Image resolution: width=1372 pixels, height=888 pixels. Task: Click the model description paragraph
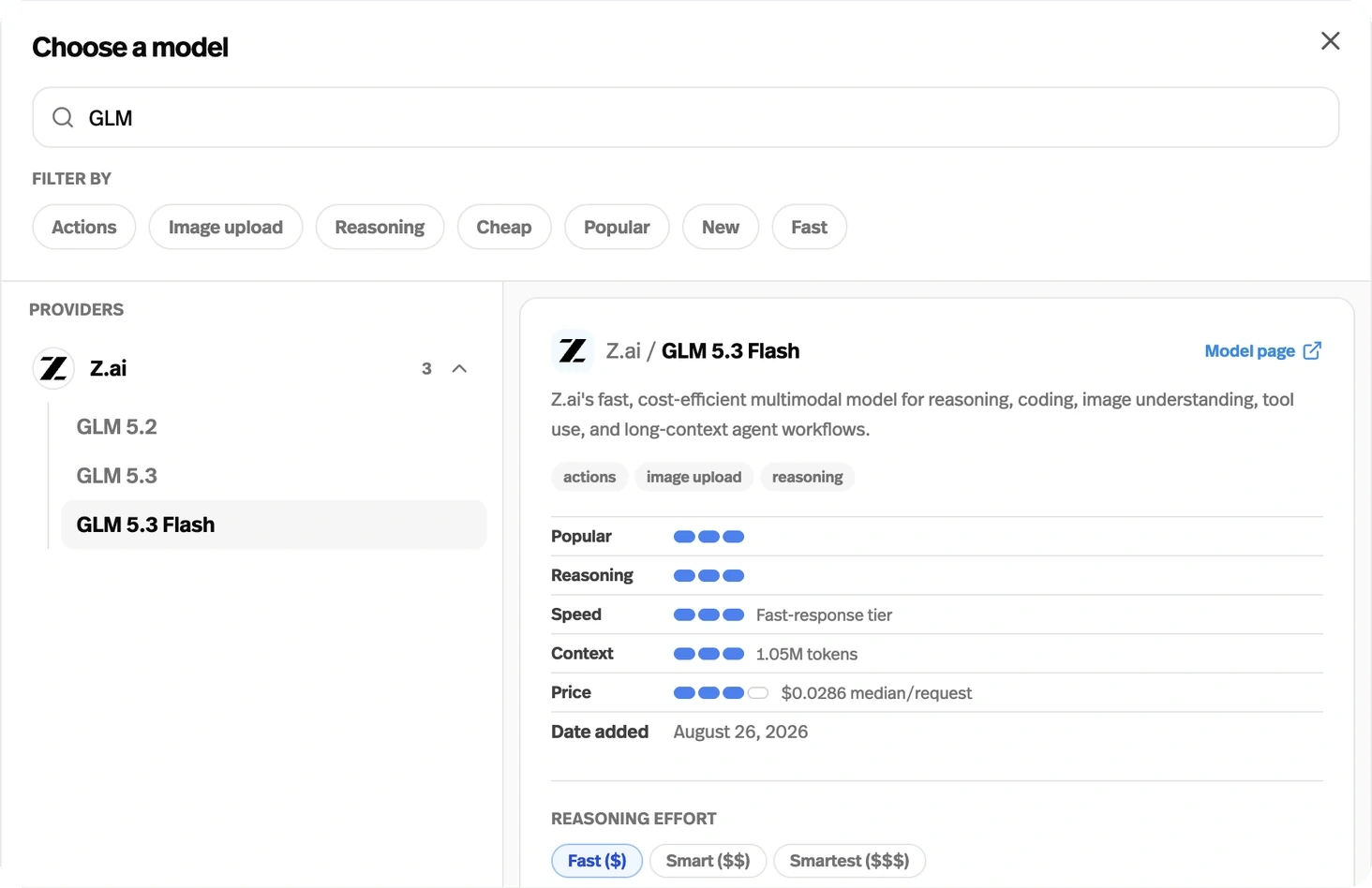point(922,414)
